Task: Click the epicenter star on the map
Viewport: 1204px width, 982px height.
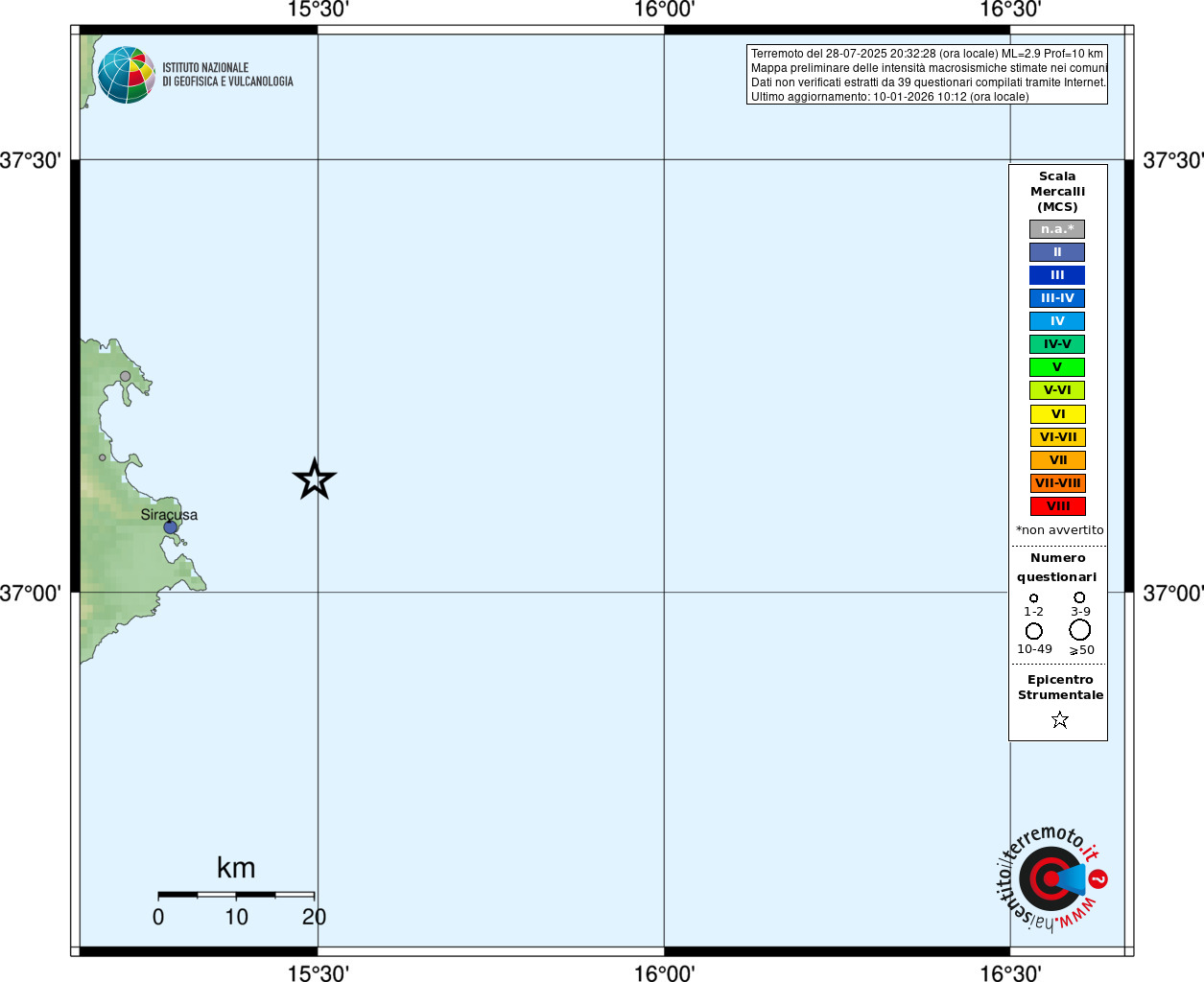Action: [x=314, y=479]
